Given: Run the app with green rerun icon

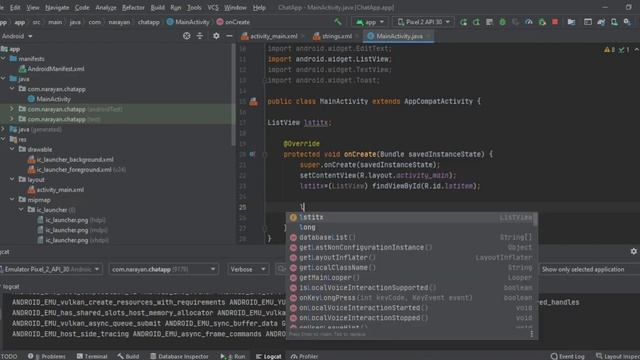Looking at the screenshot, I should [463, 22].
